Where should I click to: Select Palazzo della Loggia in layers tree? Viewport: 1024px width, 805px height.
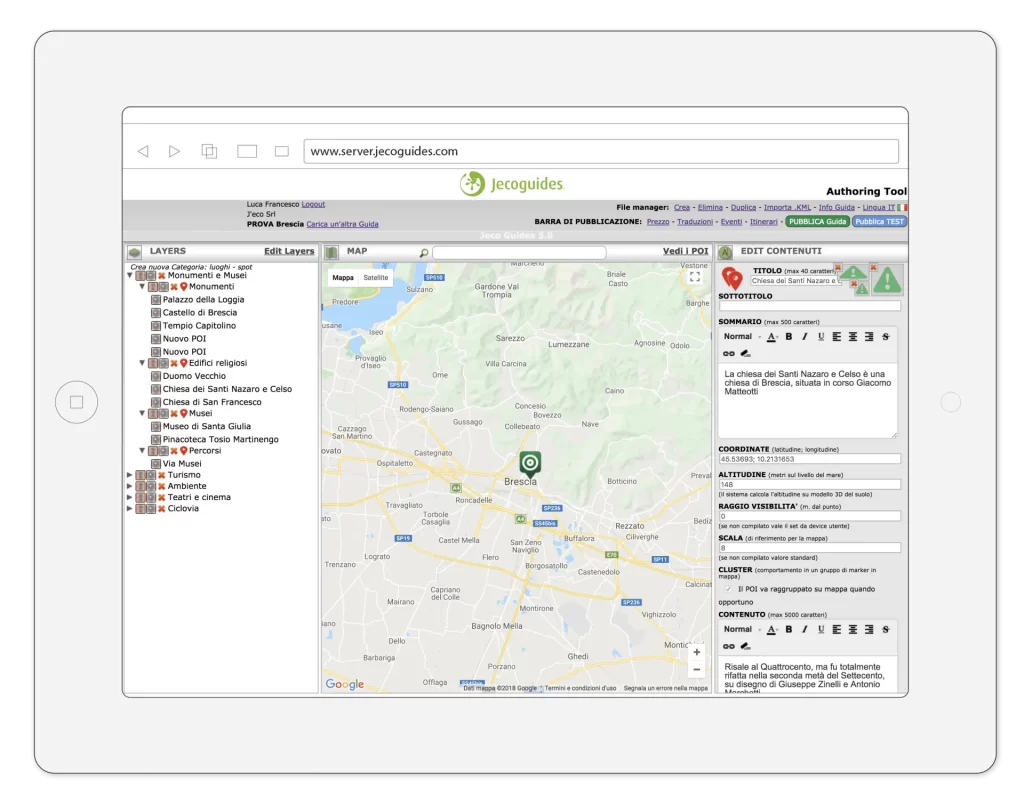click(x=203, y=299)
